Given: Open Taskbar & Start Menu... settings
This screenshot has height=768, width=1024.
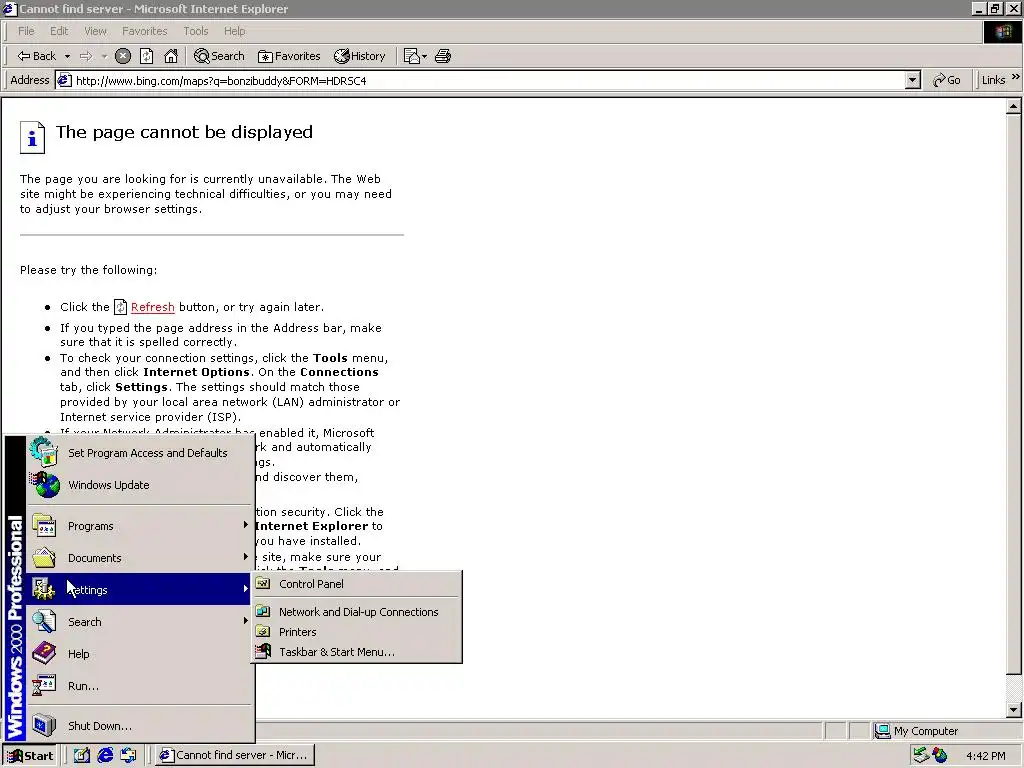Looking at the screenshot, I should click(x=357, y=652).
